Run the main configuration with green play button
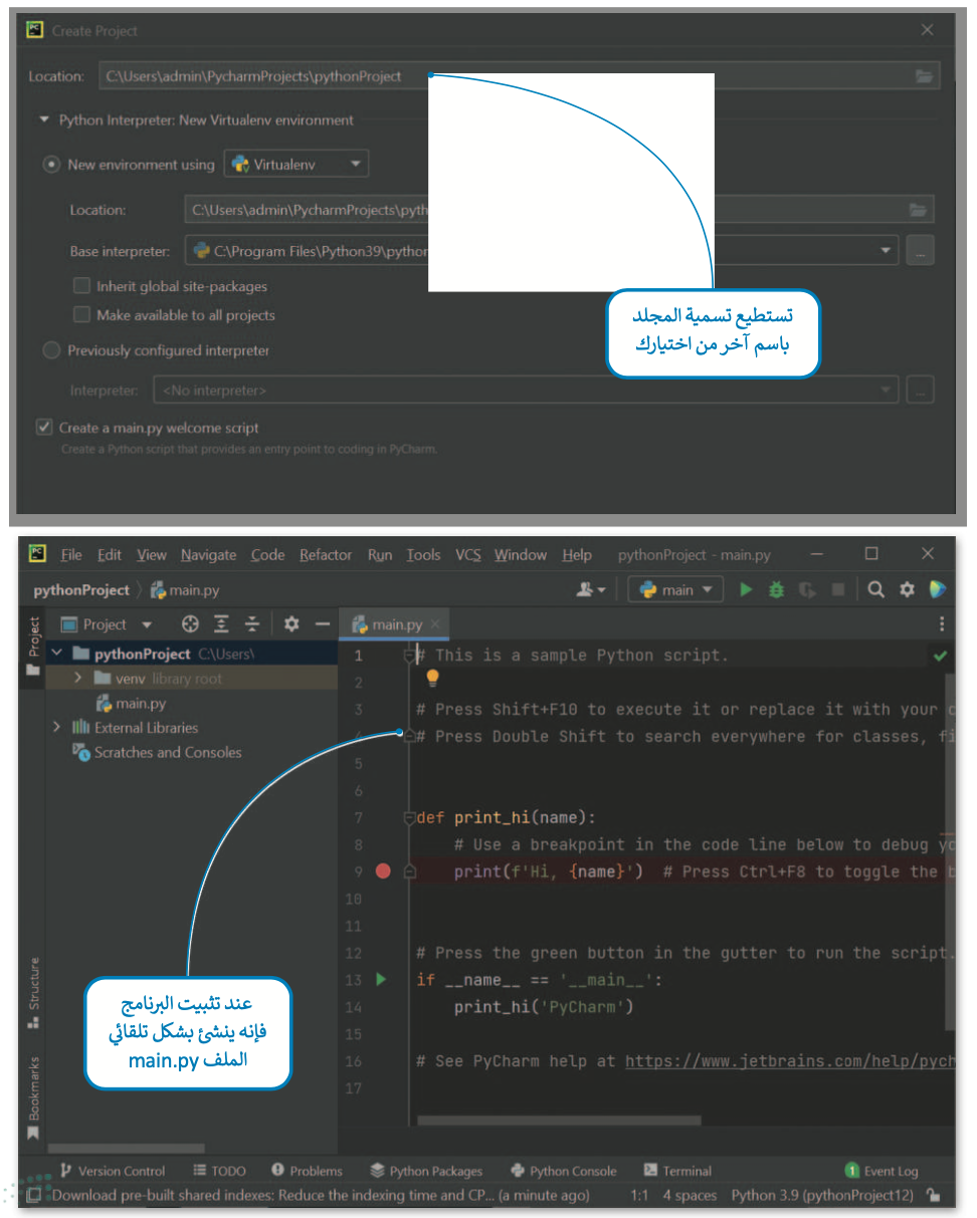 [x=745, y=590]
